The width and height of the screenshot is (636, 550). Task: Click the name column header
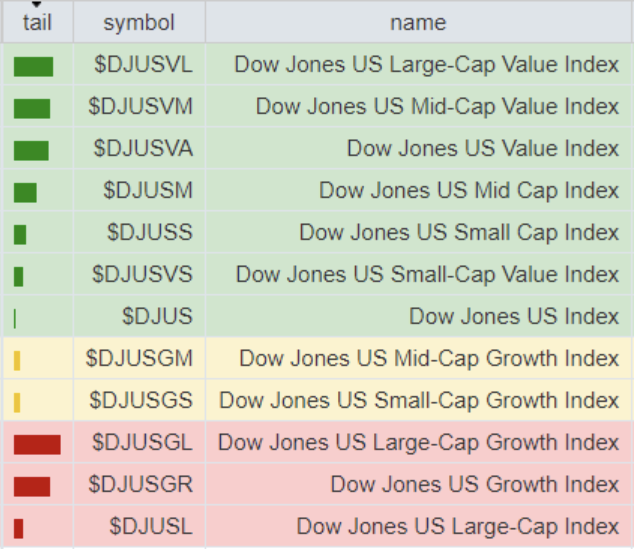(x=418, y=22)
